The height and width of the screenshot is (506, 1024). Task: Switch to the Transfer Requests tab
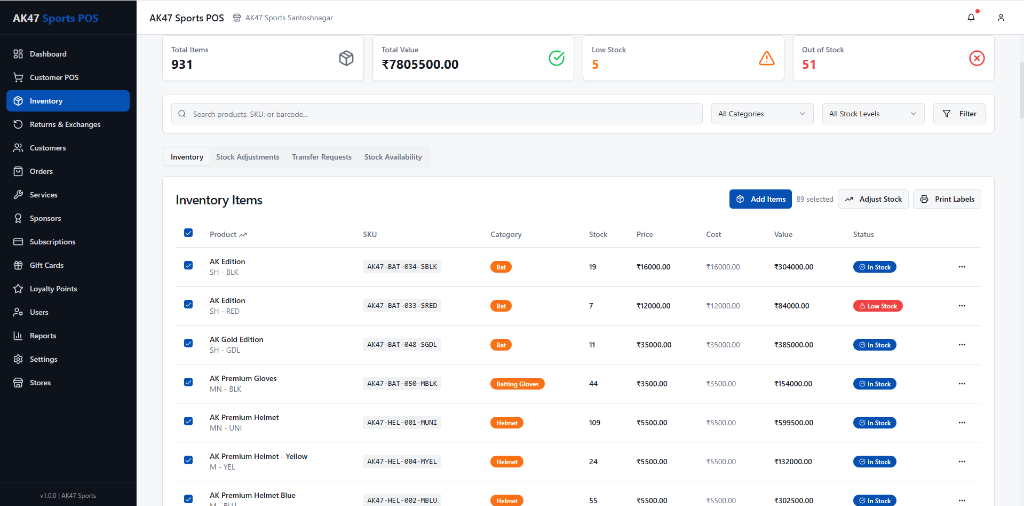click(x=321, y=157)
